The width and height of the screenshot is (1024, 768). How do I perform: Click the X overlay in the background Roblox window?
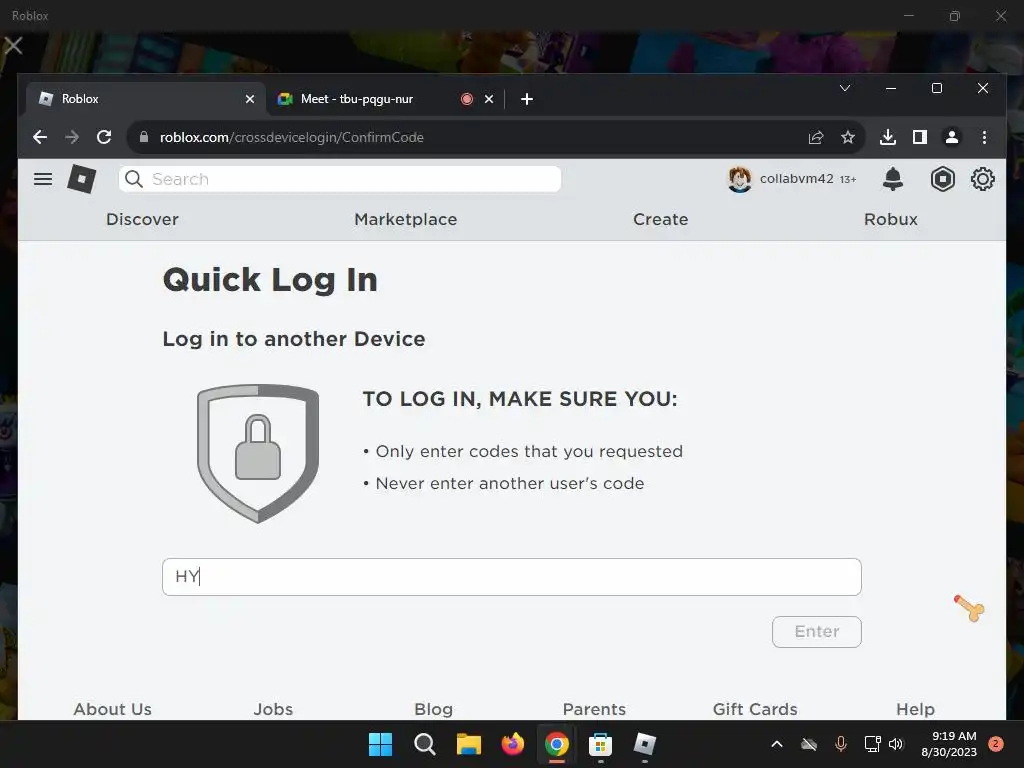[13, 45]
